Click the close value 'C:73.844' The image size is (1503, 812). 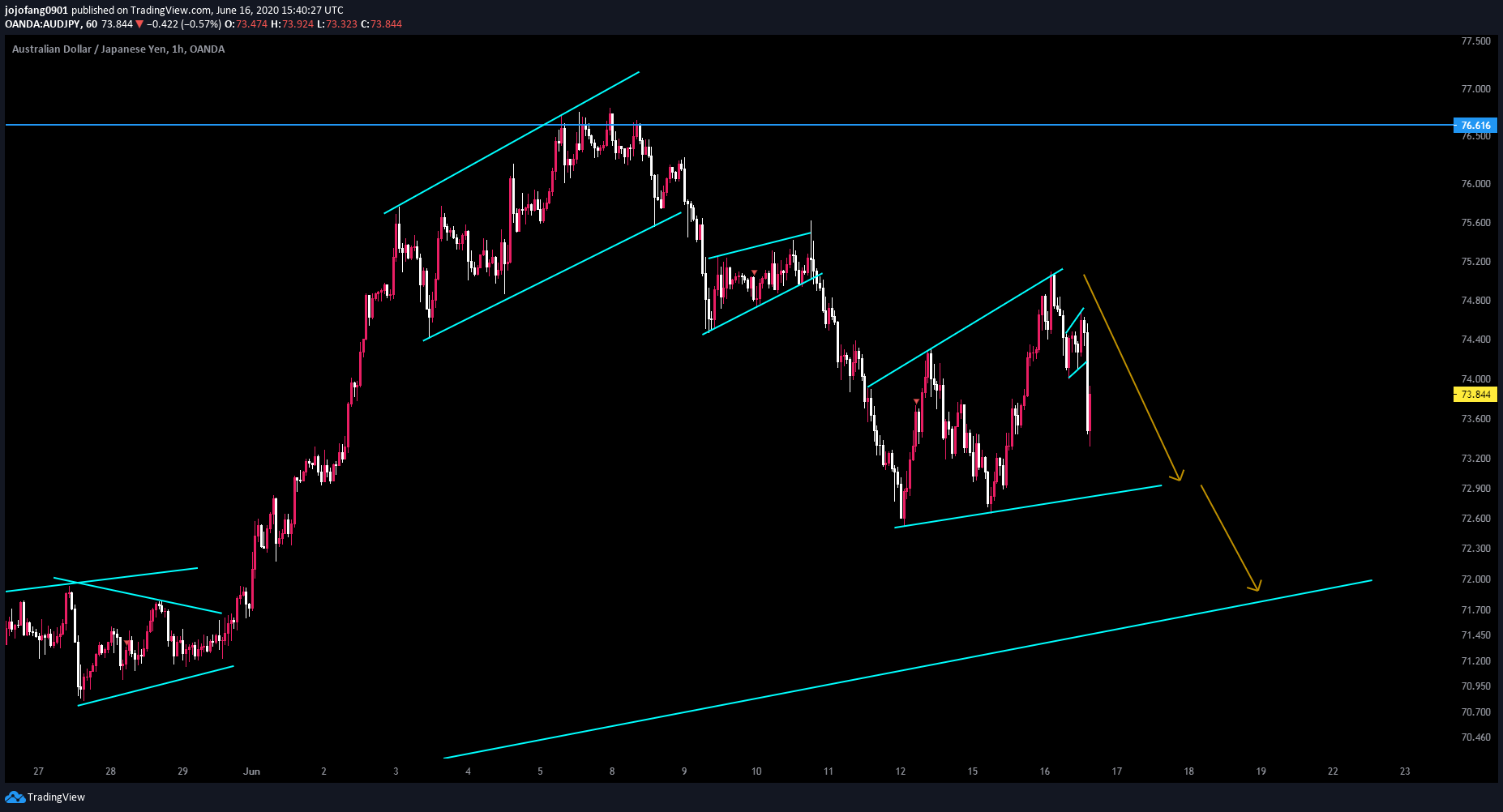[x=381, y=24]
